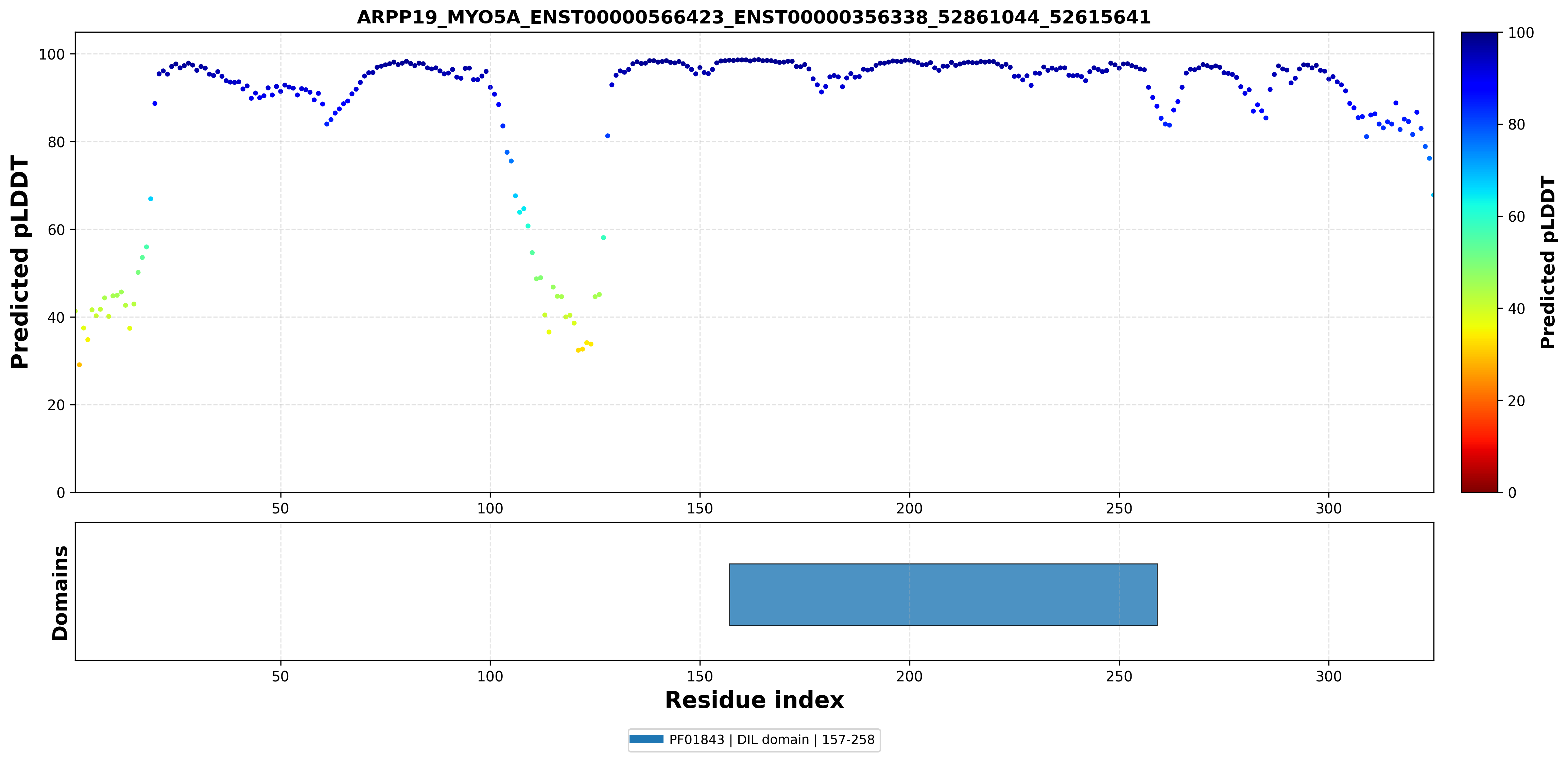Click the orange lowest-pLDDT point near residue 2
Image resolution: width=1568 pixels, height=762 pixels.
point(79,365)
